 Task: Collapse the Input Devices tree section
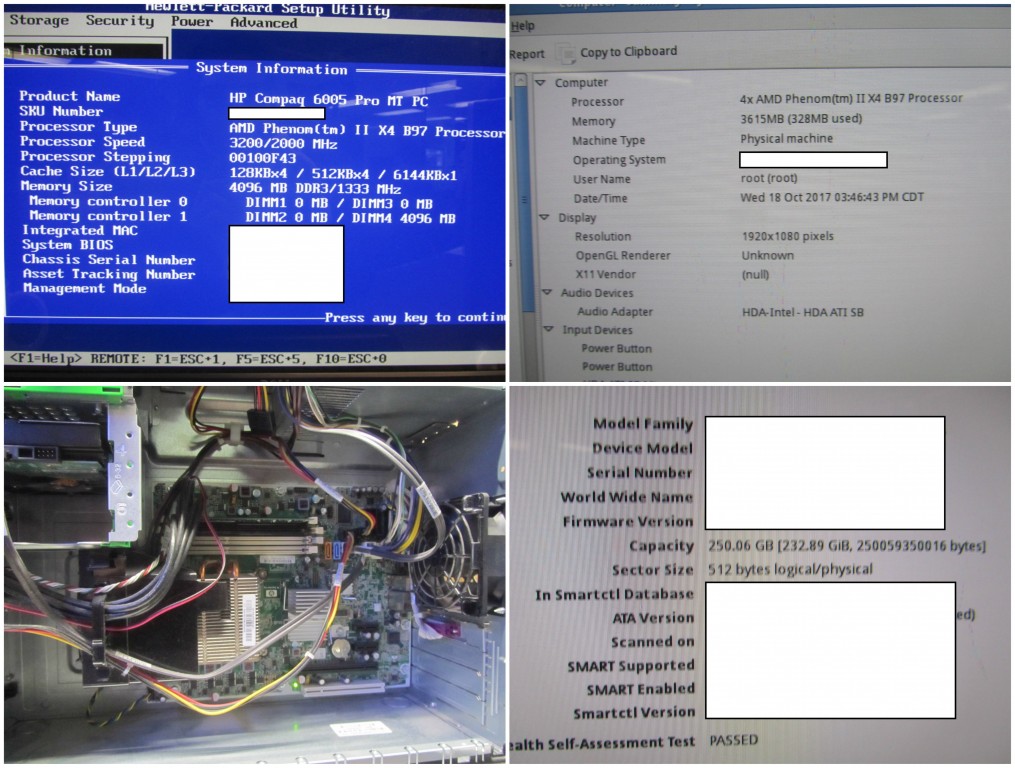pos(549,330)
